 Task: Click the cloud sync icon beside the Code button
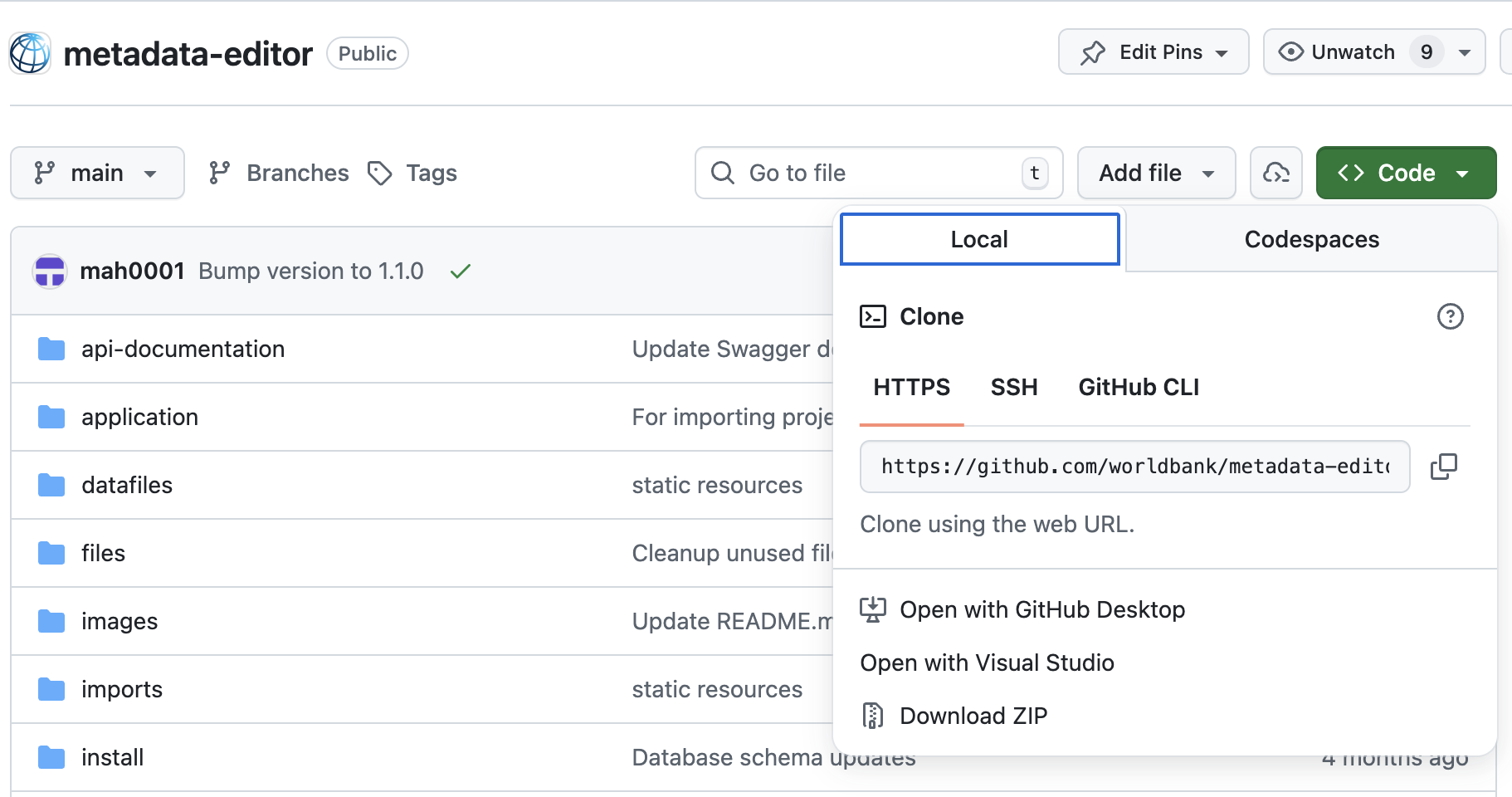point(1275,173)
